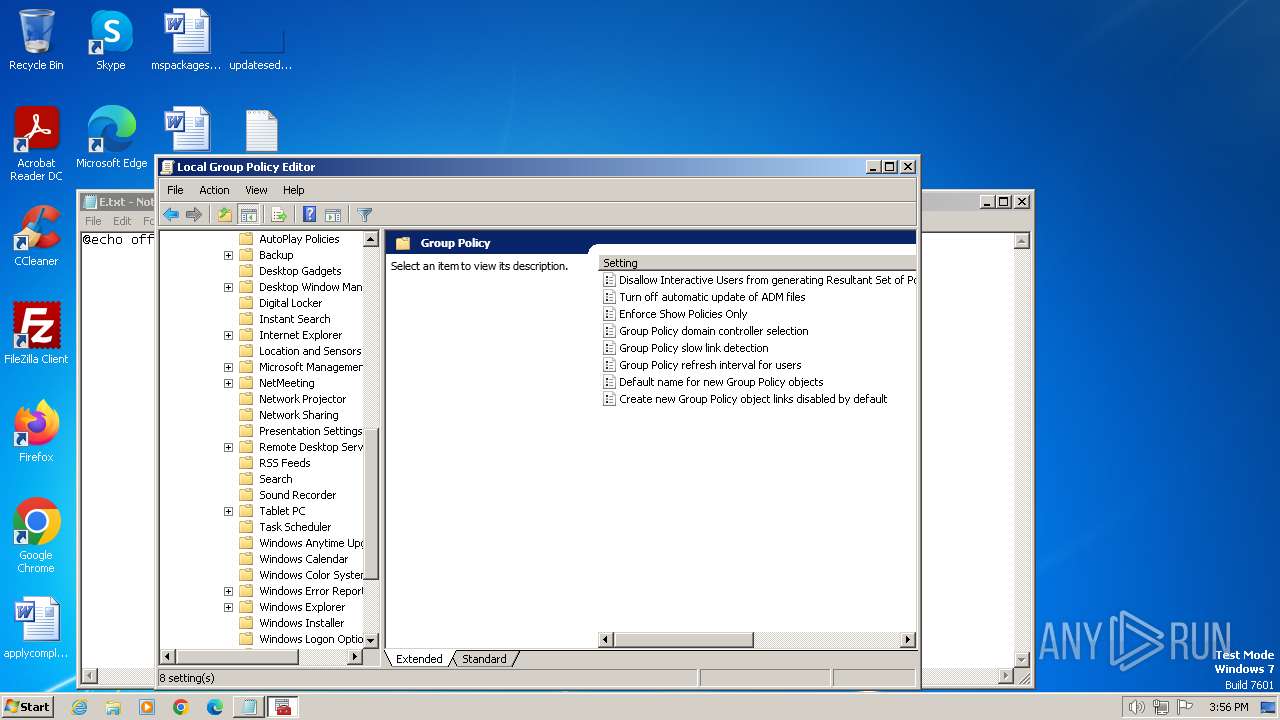Screen dimensions: 1280x720
Task: Open Internet Explorer from the taskbar
Action: (80, 707)
